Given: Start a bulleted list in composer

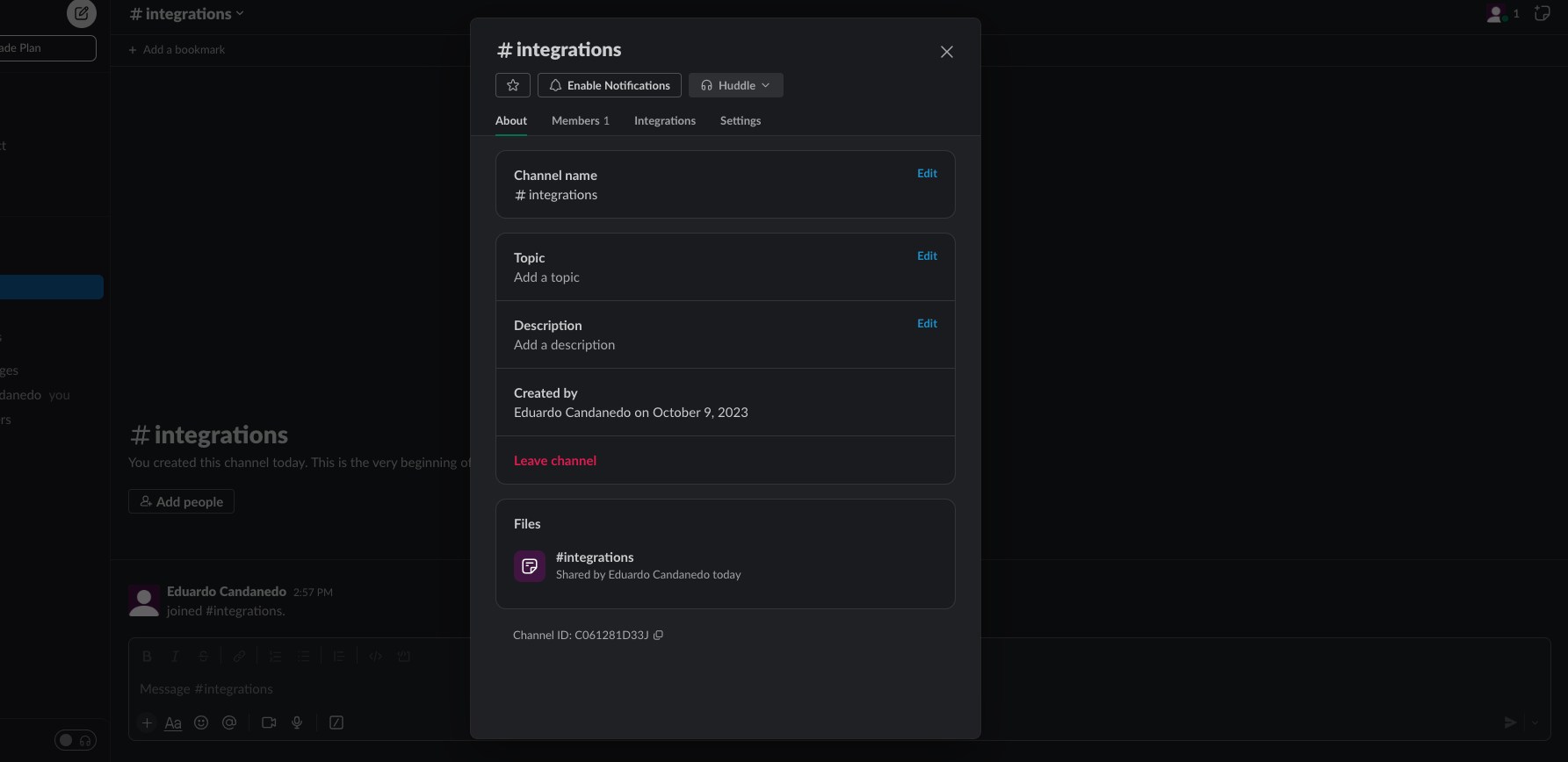Looking at the screenshot, I should tap(303, 656).
